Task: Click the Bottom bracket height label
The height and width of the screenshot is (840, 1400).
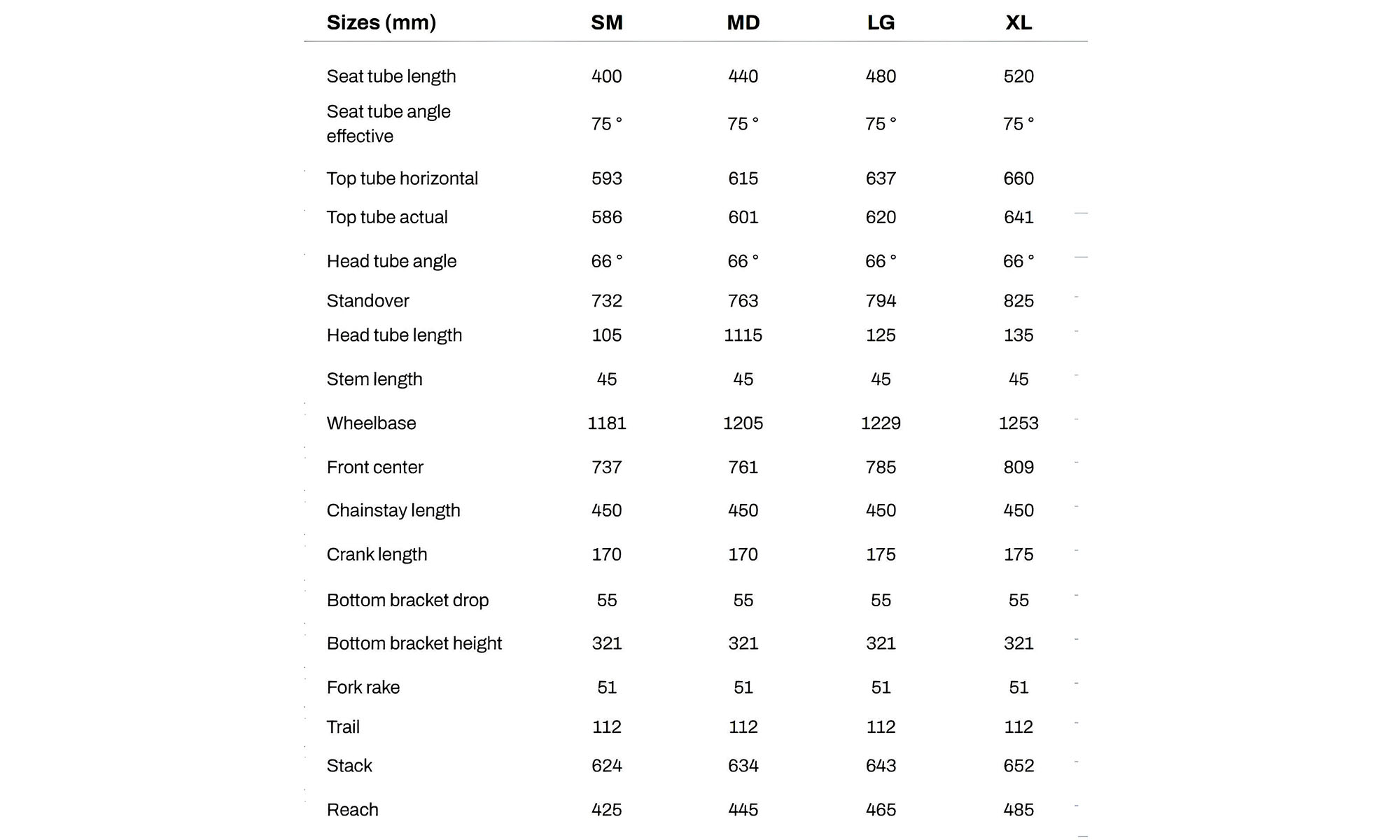Action: pos(414,643)
